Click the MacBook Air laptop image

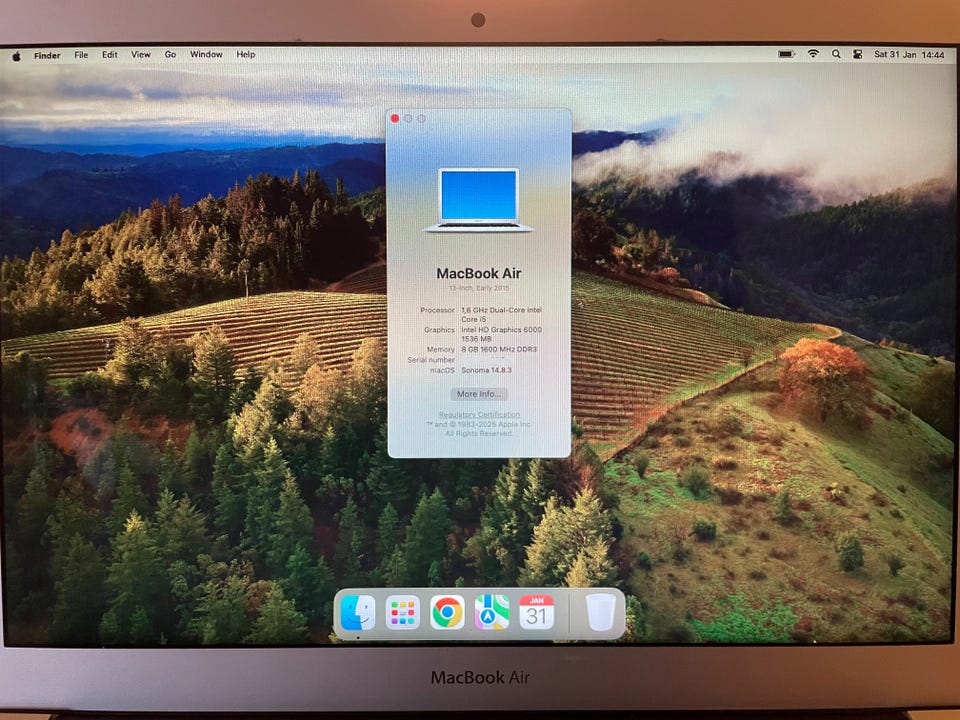click(479, 200)
